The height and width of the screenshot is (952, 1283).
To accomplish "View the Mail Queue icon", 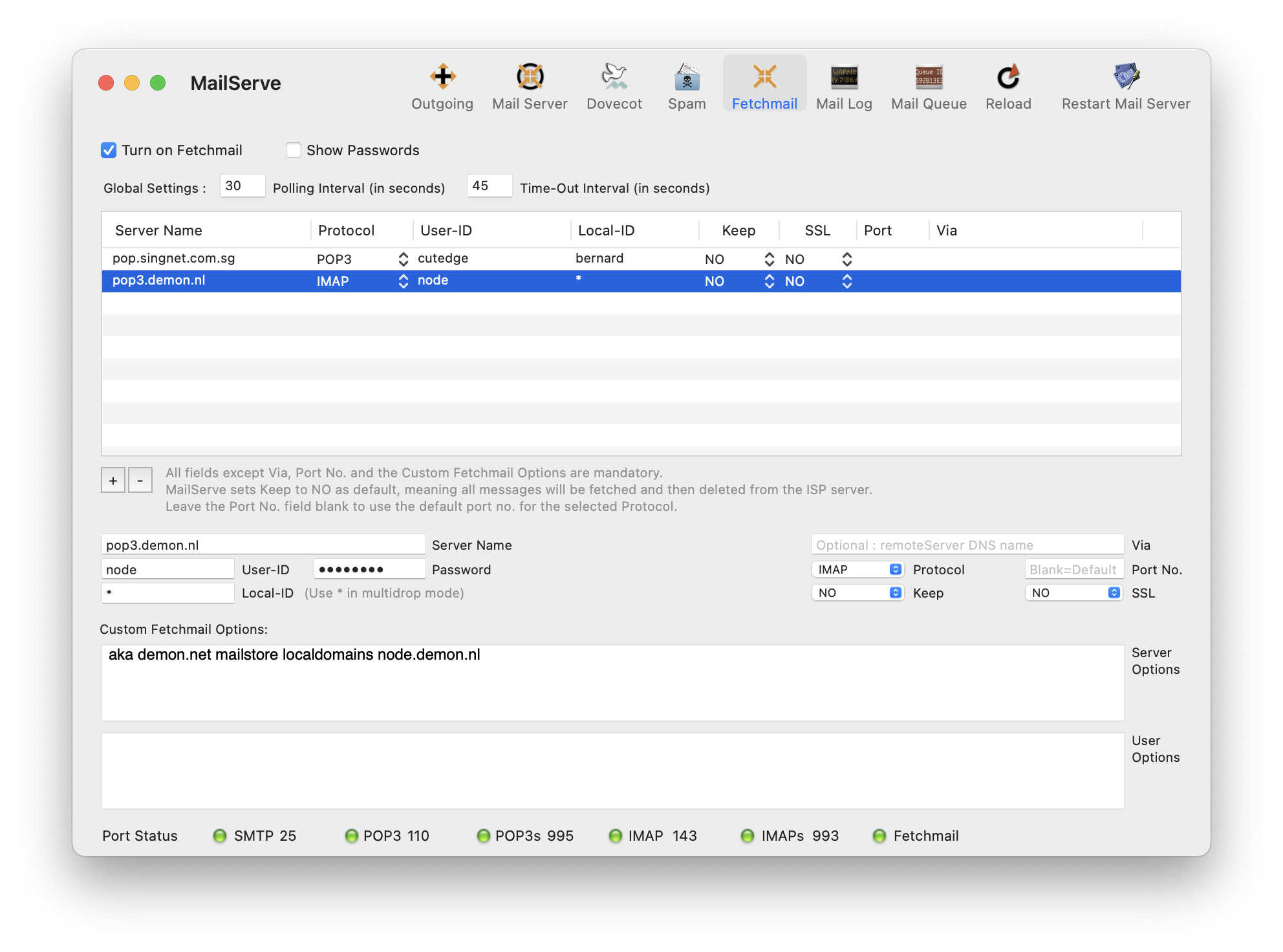I will click(x=929, y=78).
